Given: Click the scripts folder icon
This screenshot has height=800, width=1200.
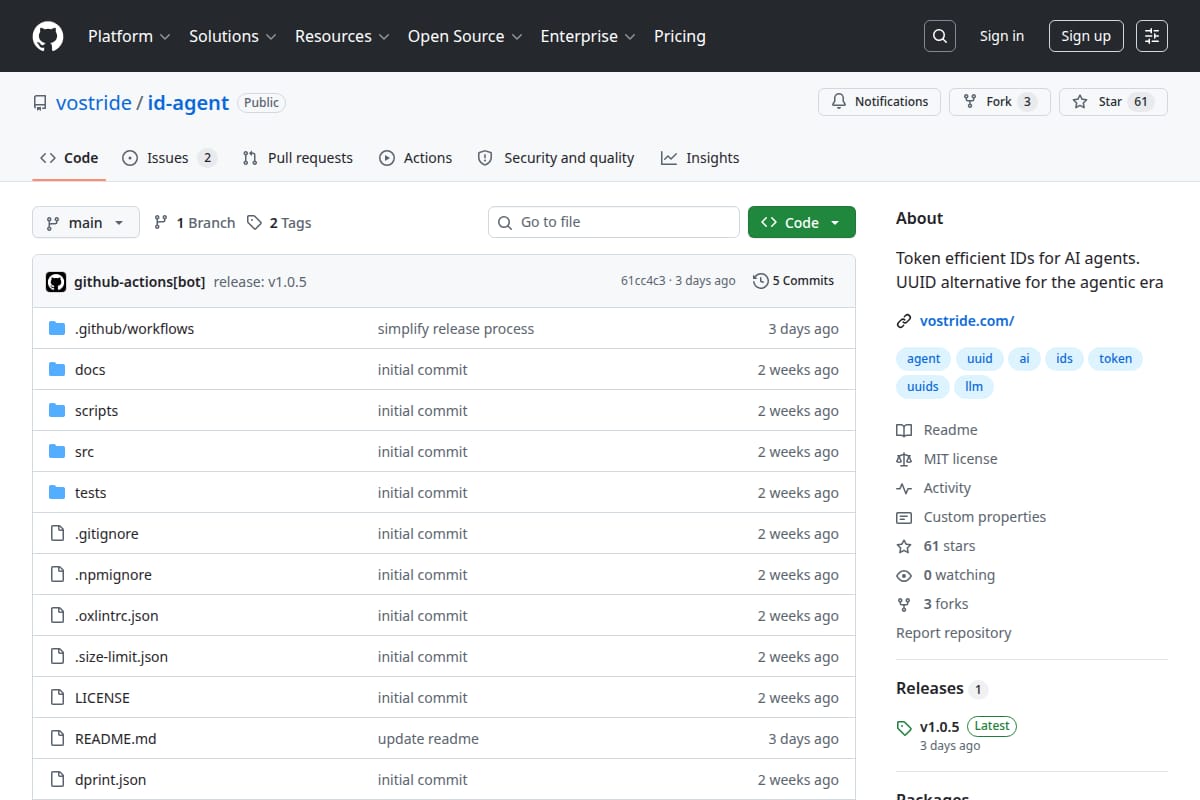Looking at the screenshot, I should tap(57, 411).
